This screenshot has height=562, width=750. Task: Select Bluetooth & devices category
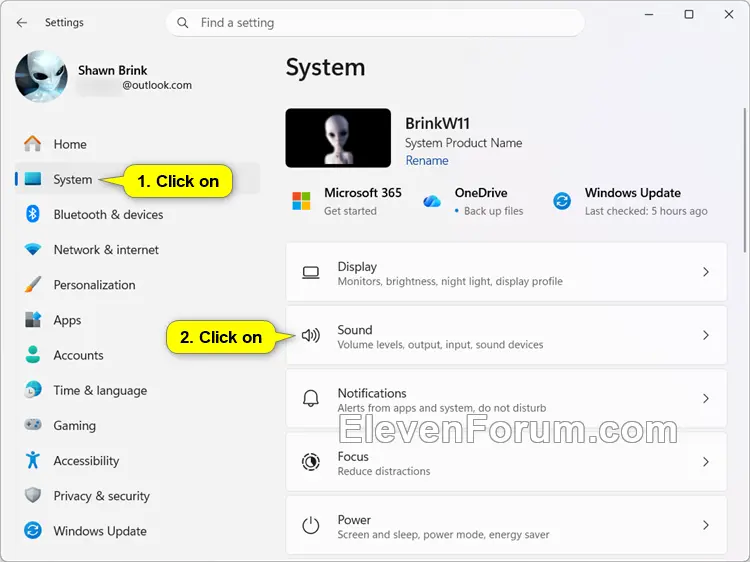(x=137, y=214)
